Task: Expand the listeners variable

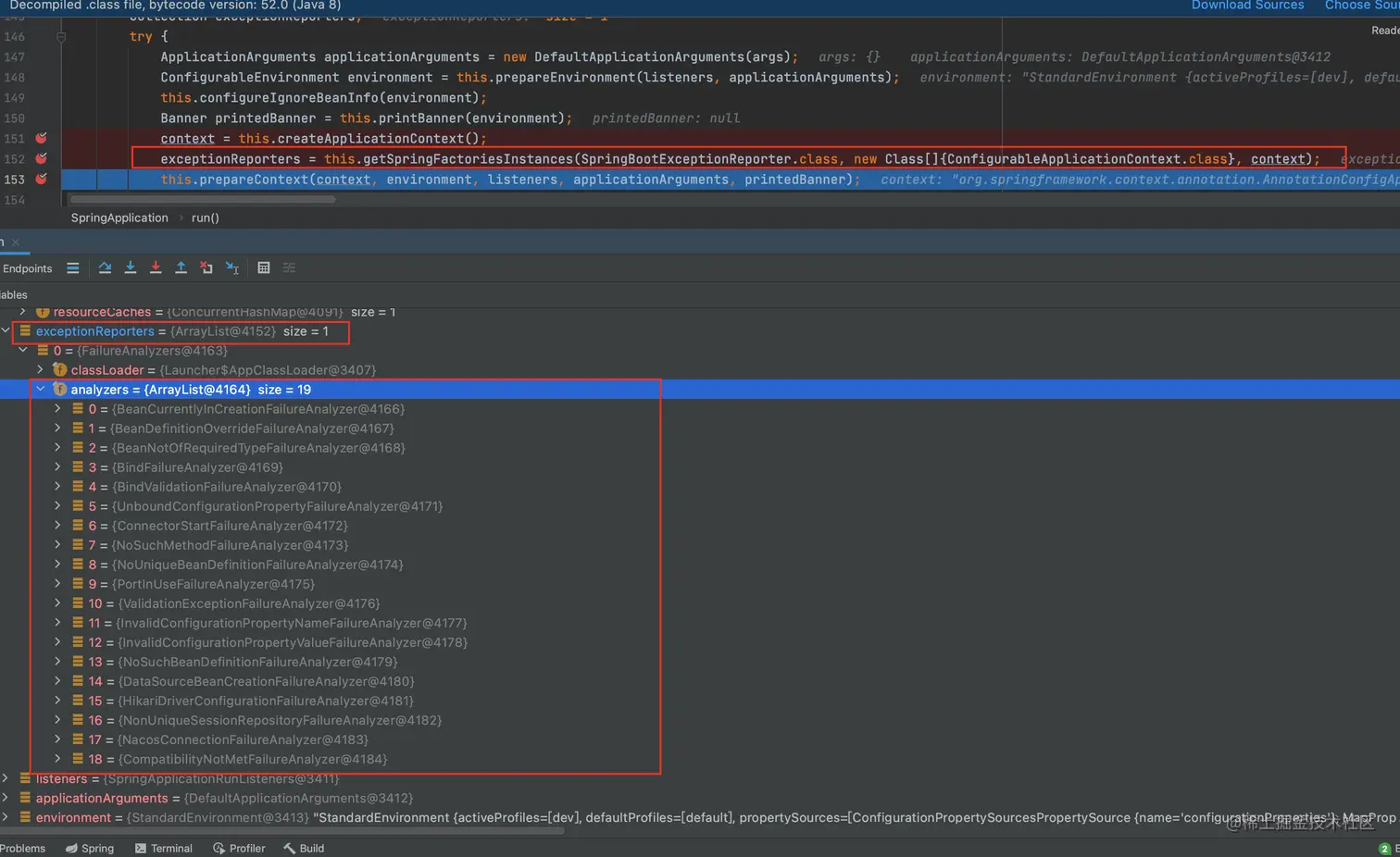Action: click(x=6, y=778)
